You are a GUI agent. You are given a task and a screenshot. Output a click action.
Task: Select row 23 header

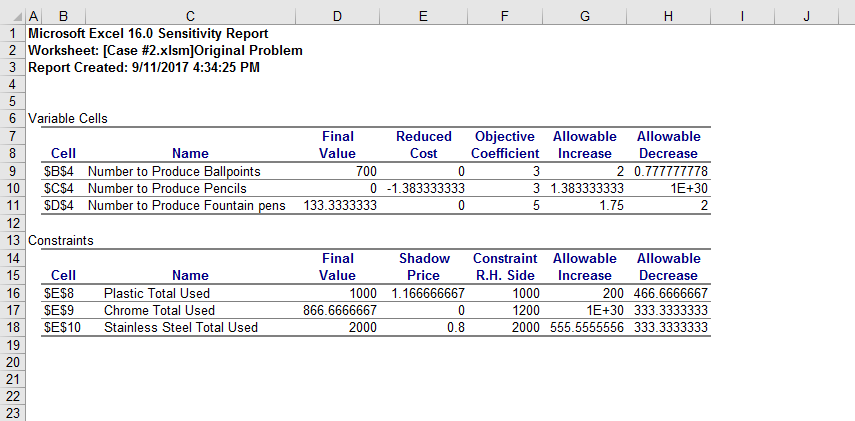pos(13,412)
